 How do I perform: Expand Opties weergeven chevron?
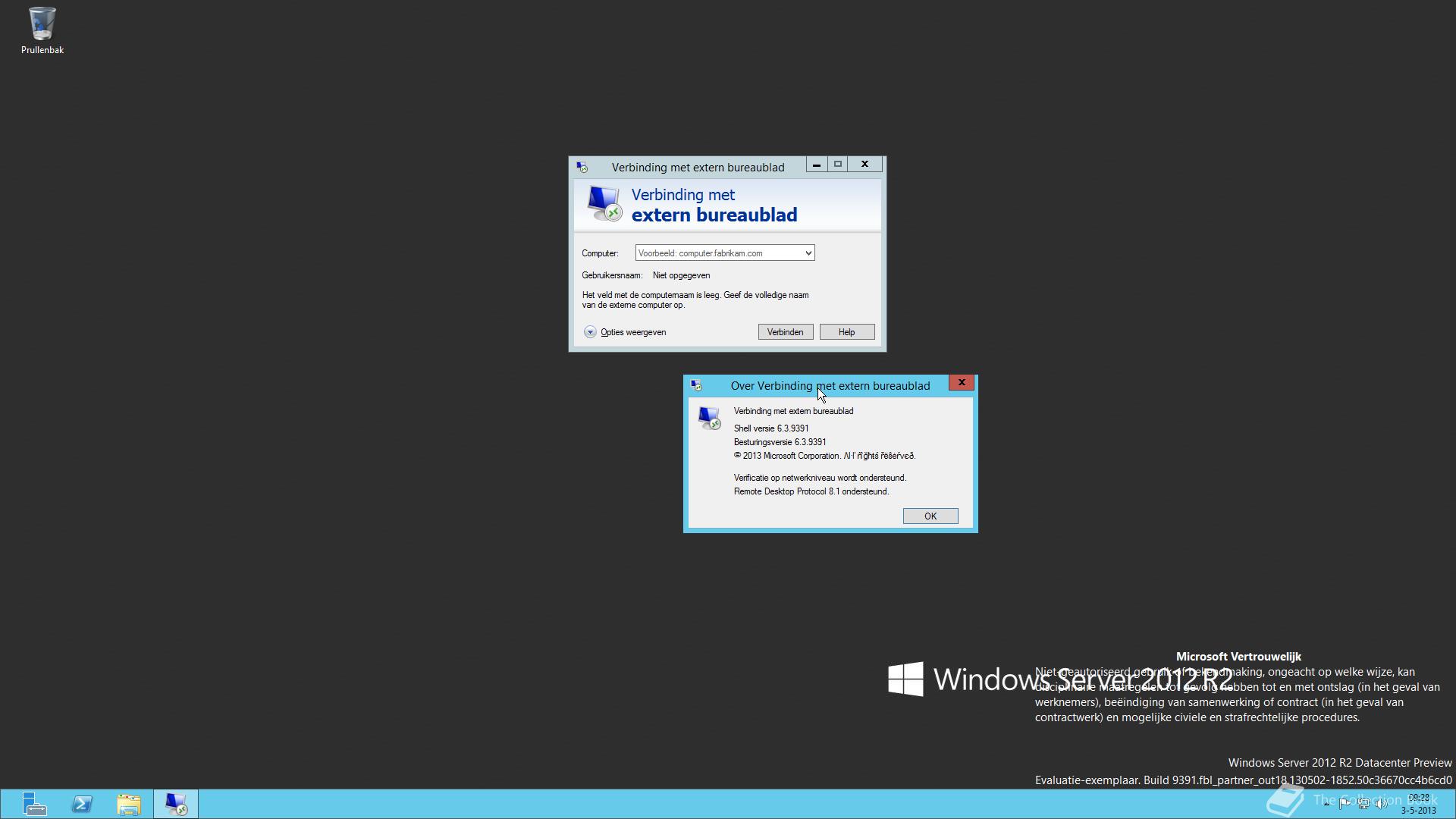[590, 332]
